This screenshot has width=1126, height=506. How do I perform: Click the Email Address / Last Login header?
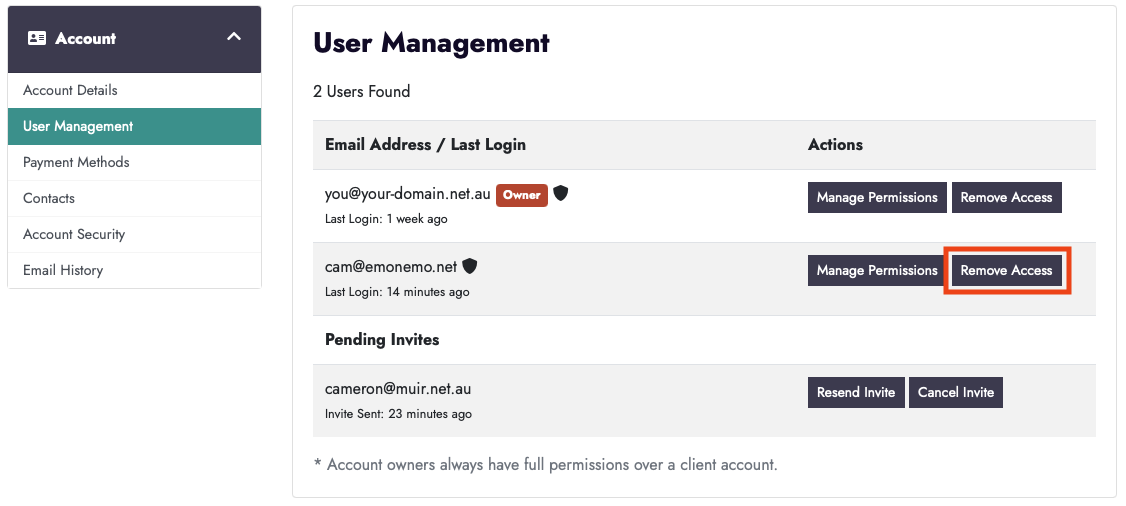click(425, 144)
